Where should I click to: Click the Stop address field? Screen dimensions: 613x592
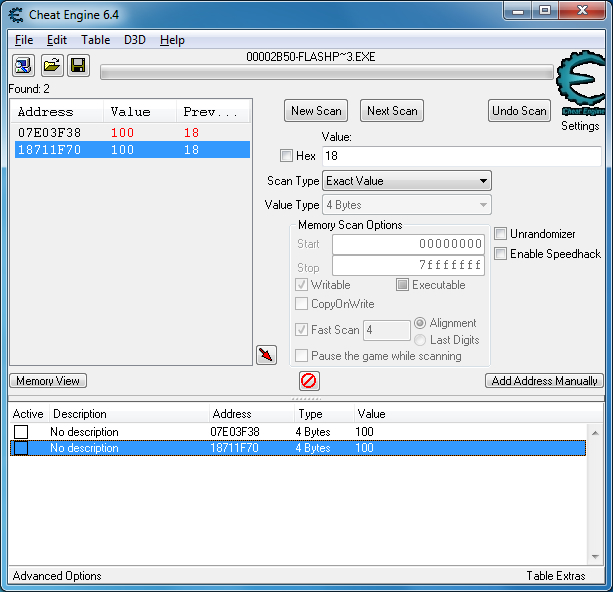(x=408, y=266)
